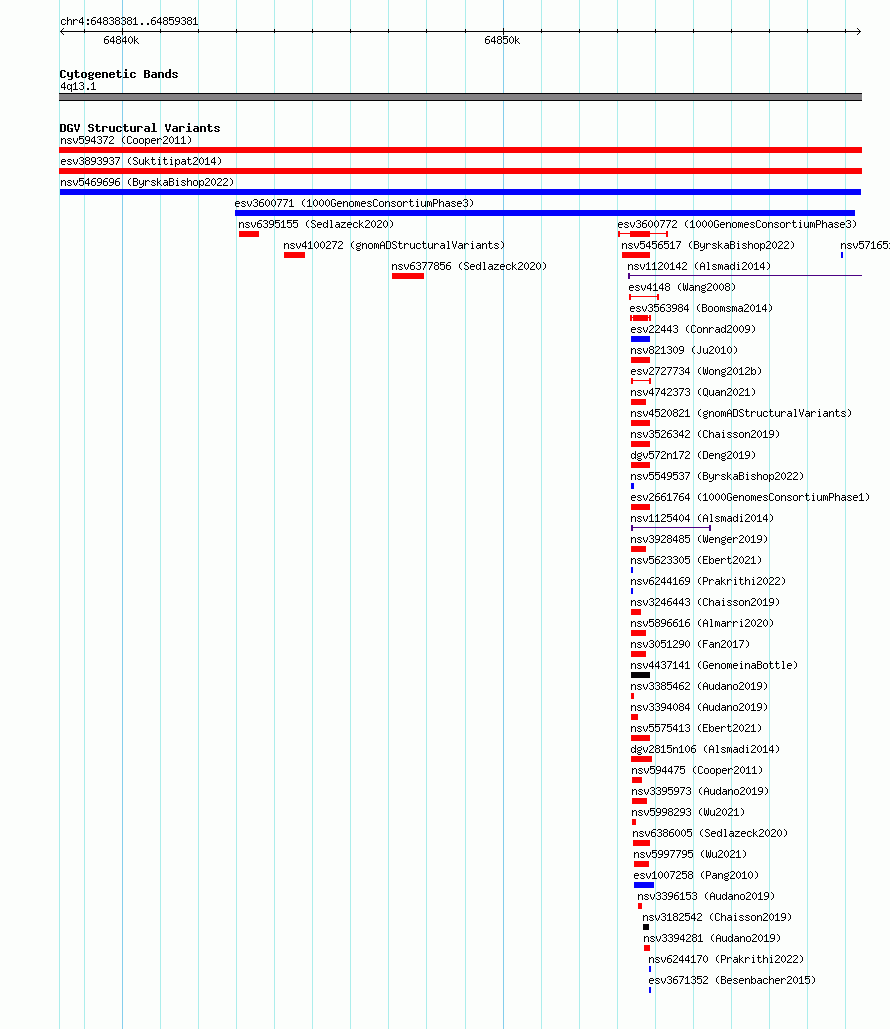This screenshot has width=890, height=1029.
Task: Click nsv5896616 (Almarri2020) label
Action: [x=702, y=623]
